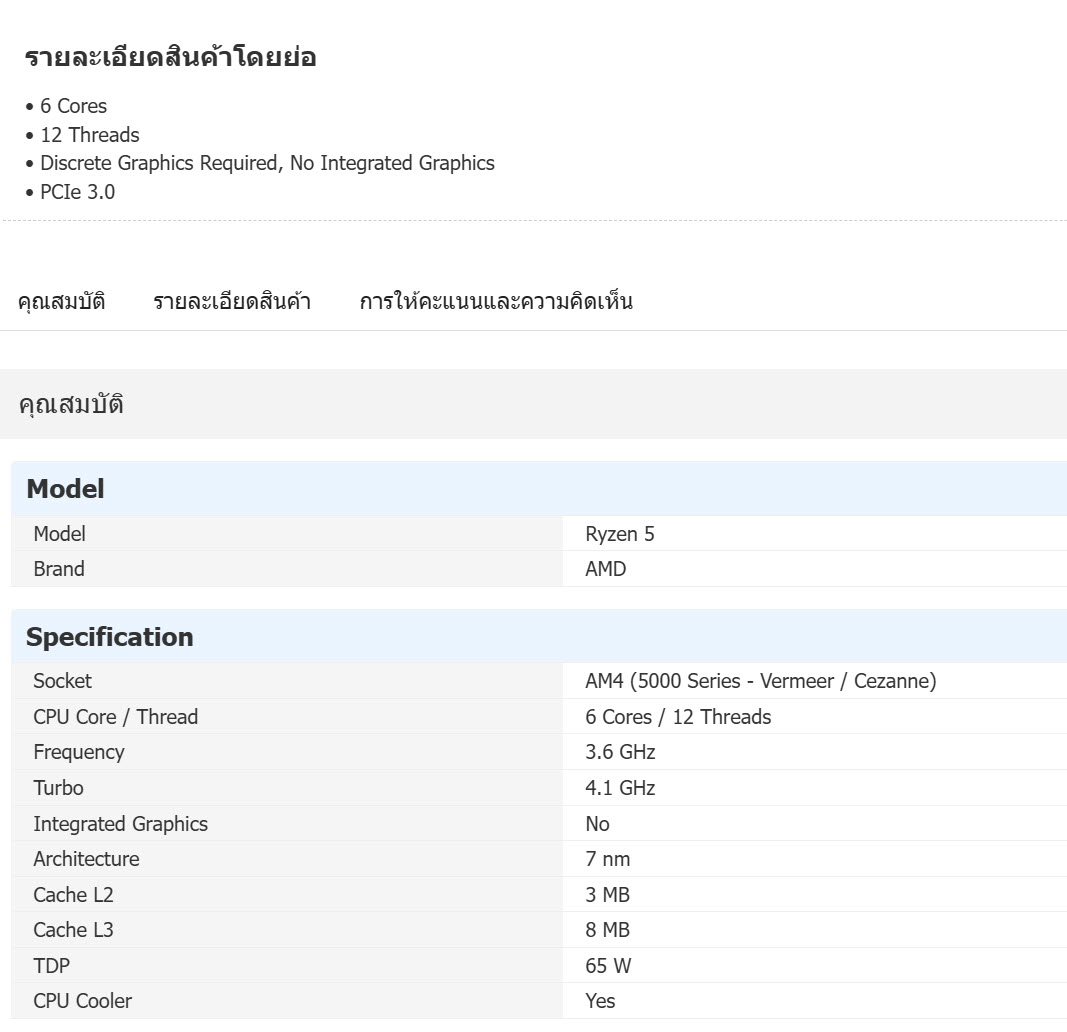Click the 8 MB Cache L3 value
This screenshot has width=1067, height=1032.
point(608,930)
